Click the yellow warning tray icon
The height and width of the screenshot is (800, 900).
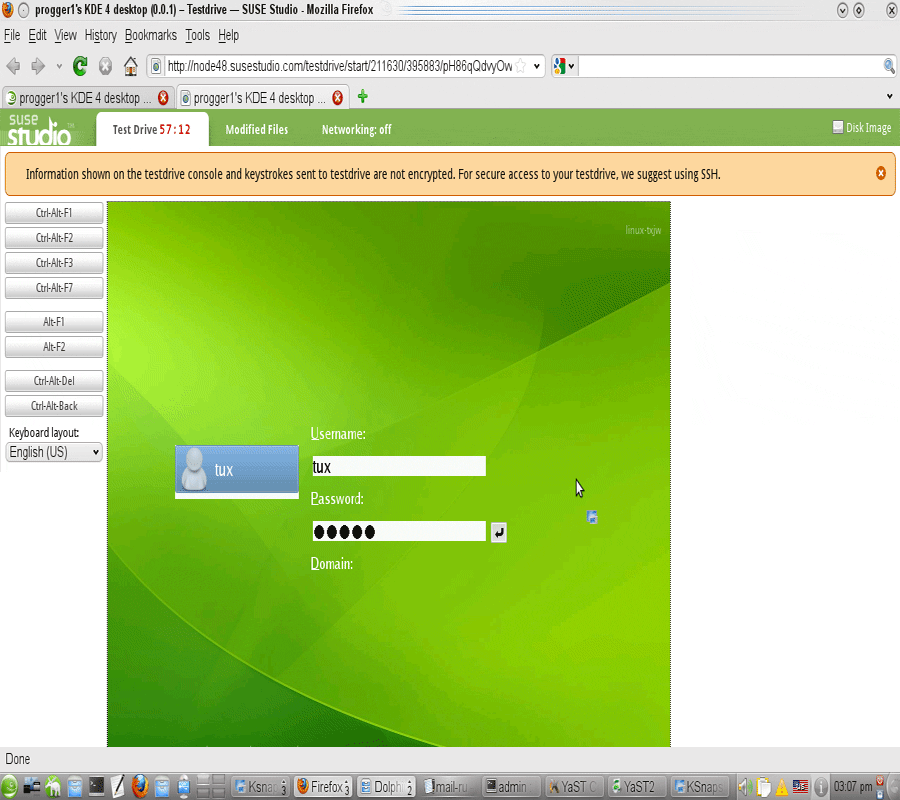782,787
